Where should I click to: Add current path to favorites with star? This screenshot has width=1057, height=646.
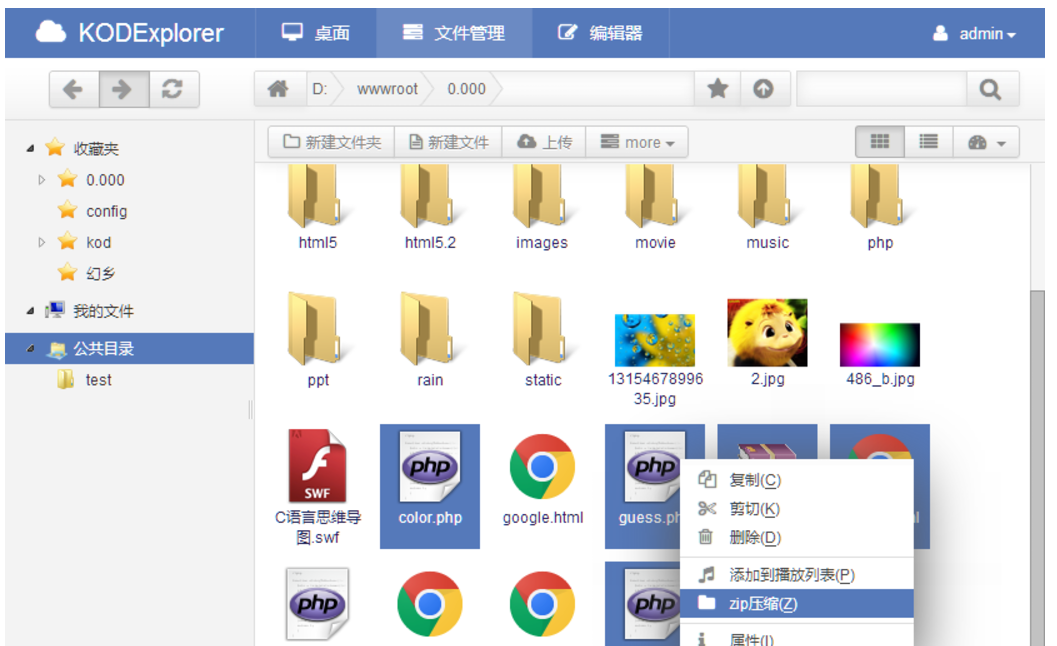coord(718,89)
